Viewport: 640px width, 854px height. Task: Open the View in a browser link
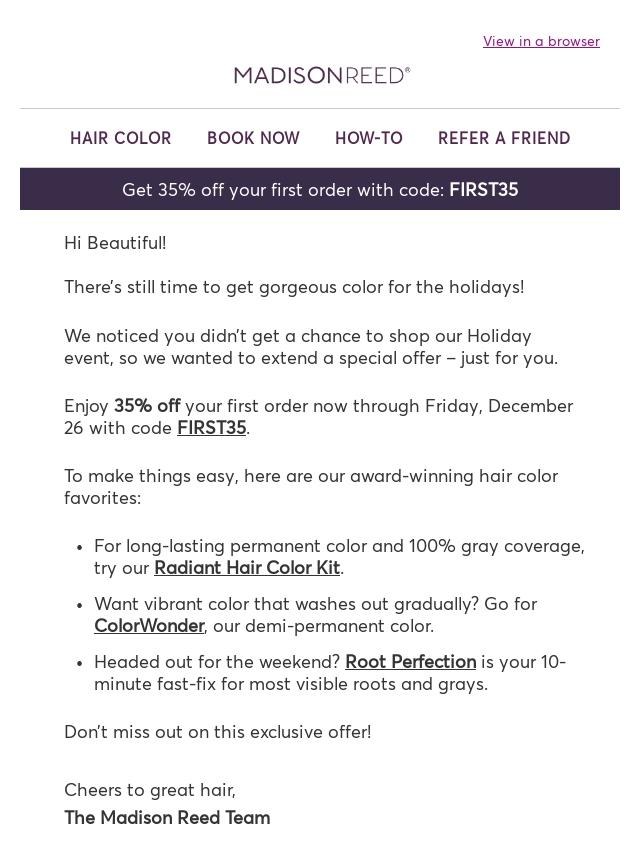541,41
